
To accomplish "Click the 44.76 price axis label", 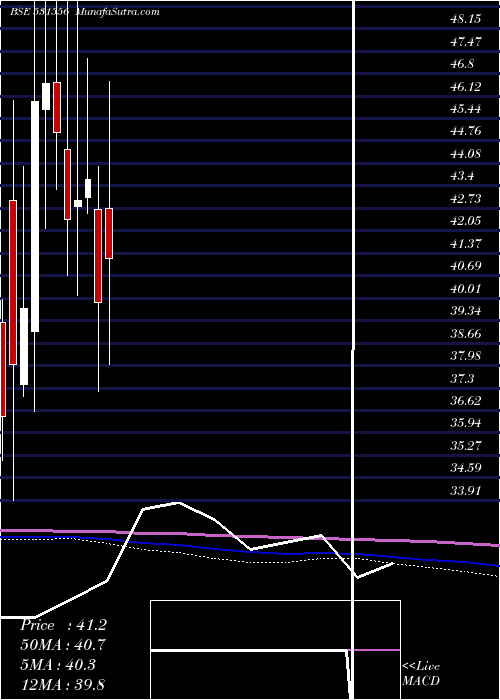I will pyautogui.click(x=466, y=131).
